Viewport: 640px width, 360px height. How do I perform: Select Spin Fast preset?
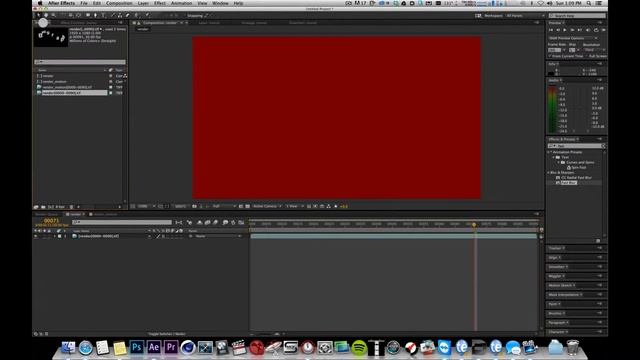click(x=579, y=167)
